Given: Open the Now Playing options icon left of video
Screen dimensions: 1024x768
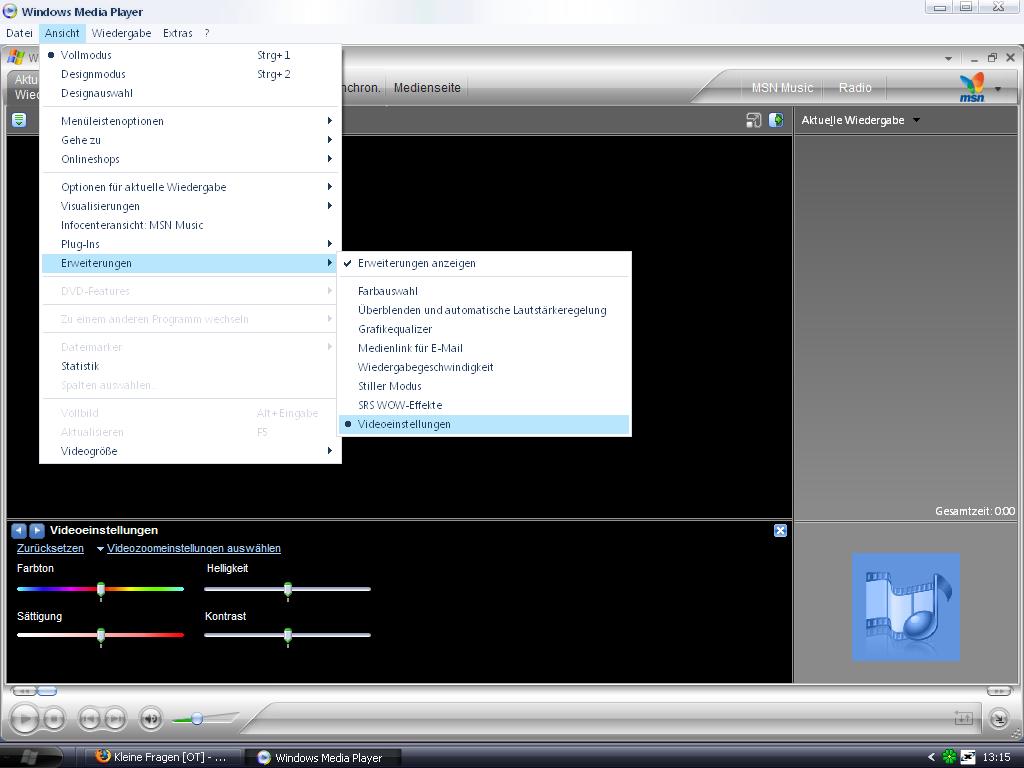Looking at the screenshot, I should 19,120.
